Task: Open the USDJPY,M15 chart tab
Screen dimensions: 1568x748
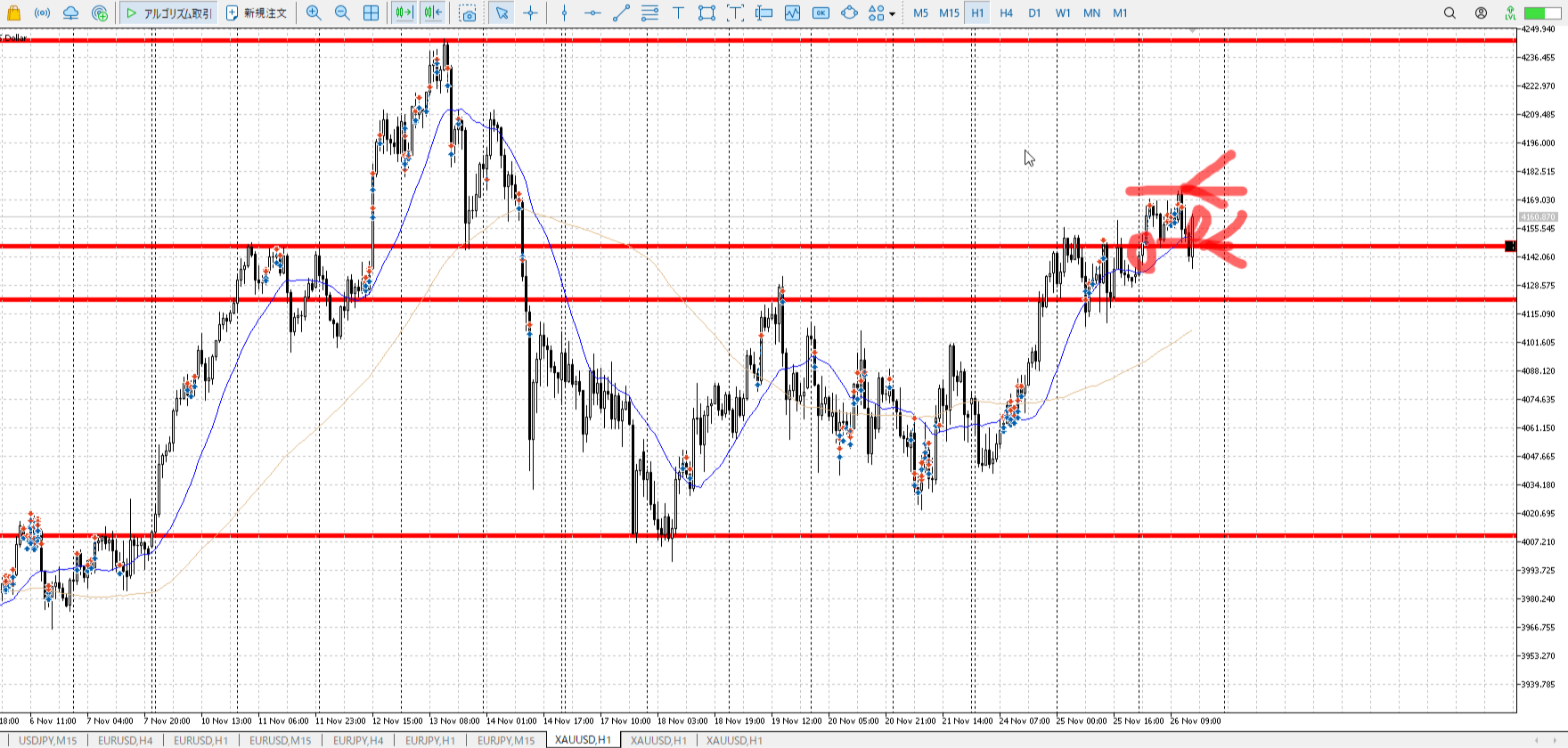Action: point(48,740)
